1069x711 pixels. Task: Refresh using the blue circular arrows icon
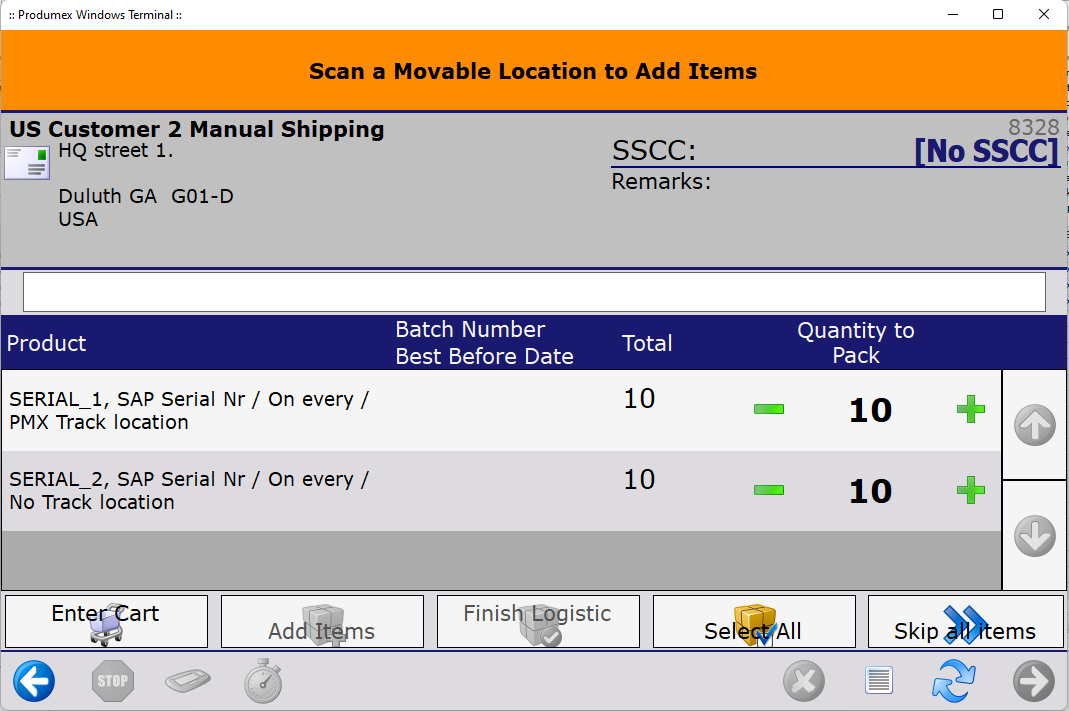[953, 681]
